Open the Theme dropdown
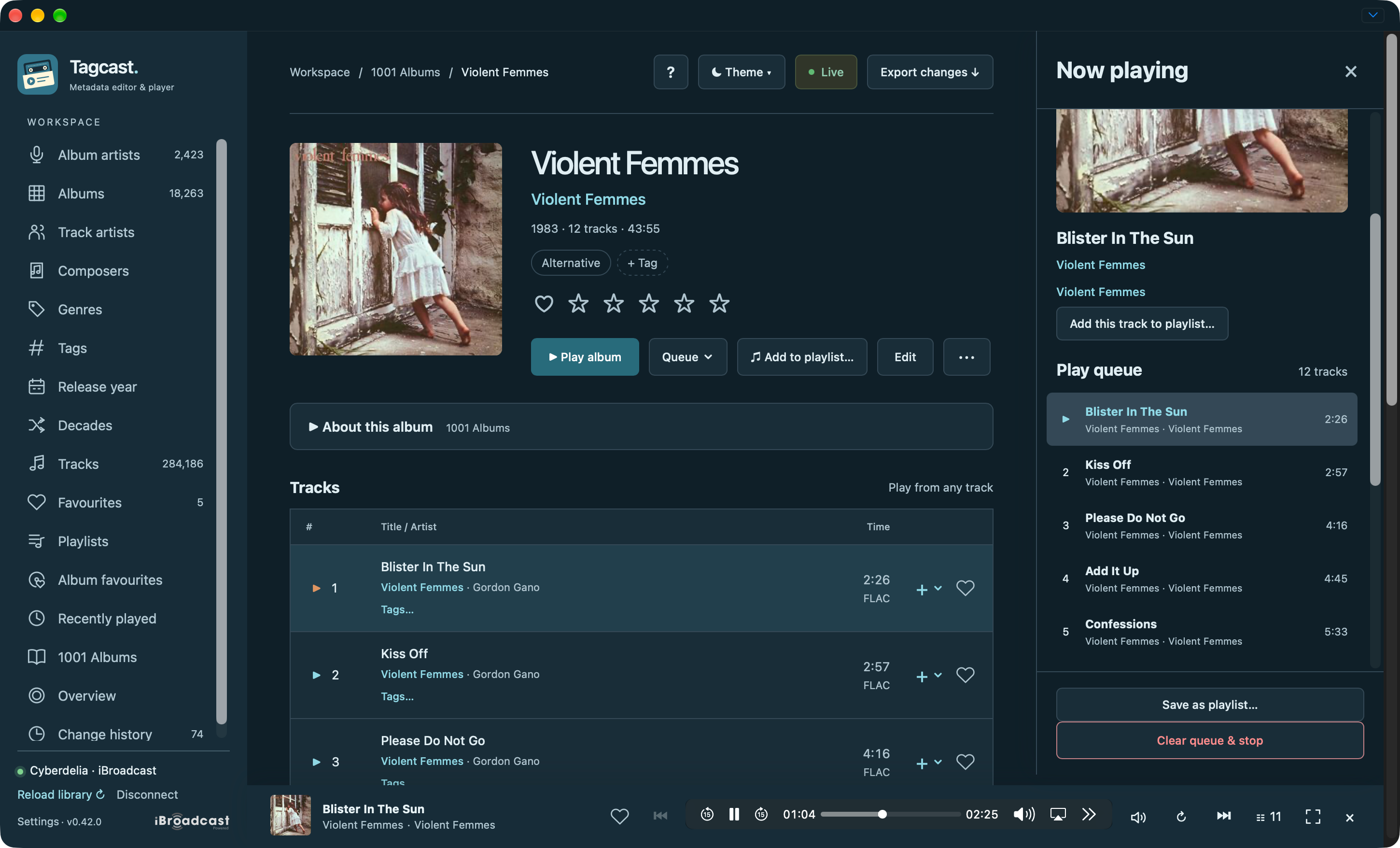The image size is (1400, 848). 742,72
